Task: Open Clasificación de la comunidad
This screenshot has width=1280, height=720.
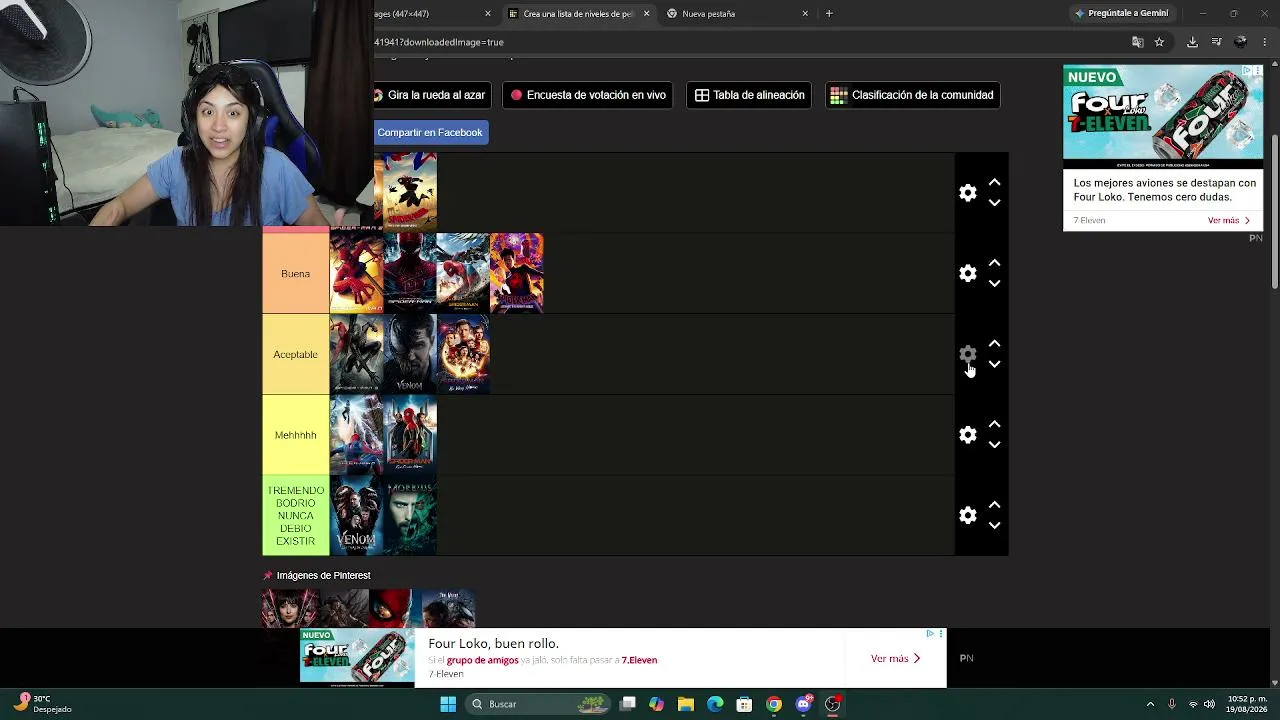Action: [912, 95]
